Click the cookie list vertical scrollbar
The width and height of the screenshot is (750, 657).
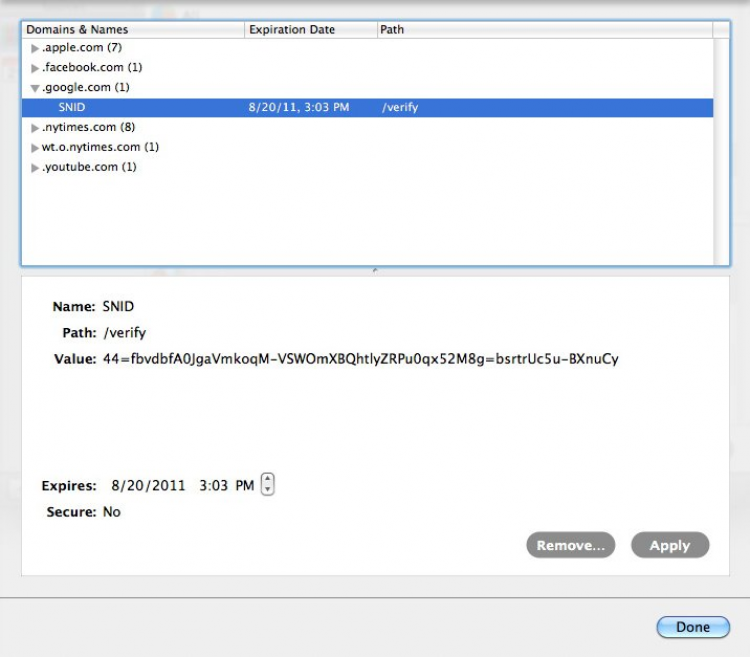(721, 151)
